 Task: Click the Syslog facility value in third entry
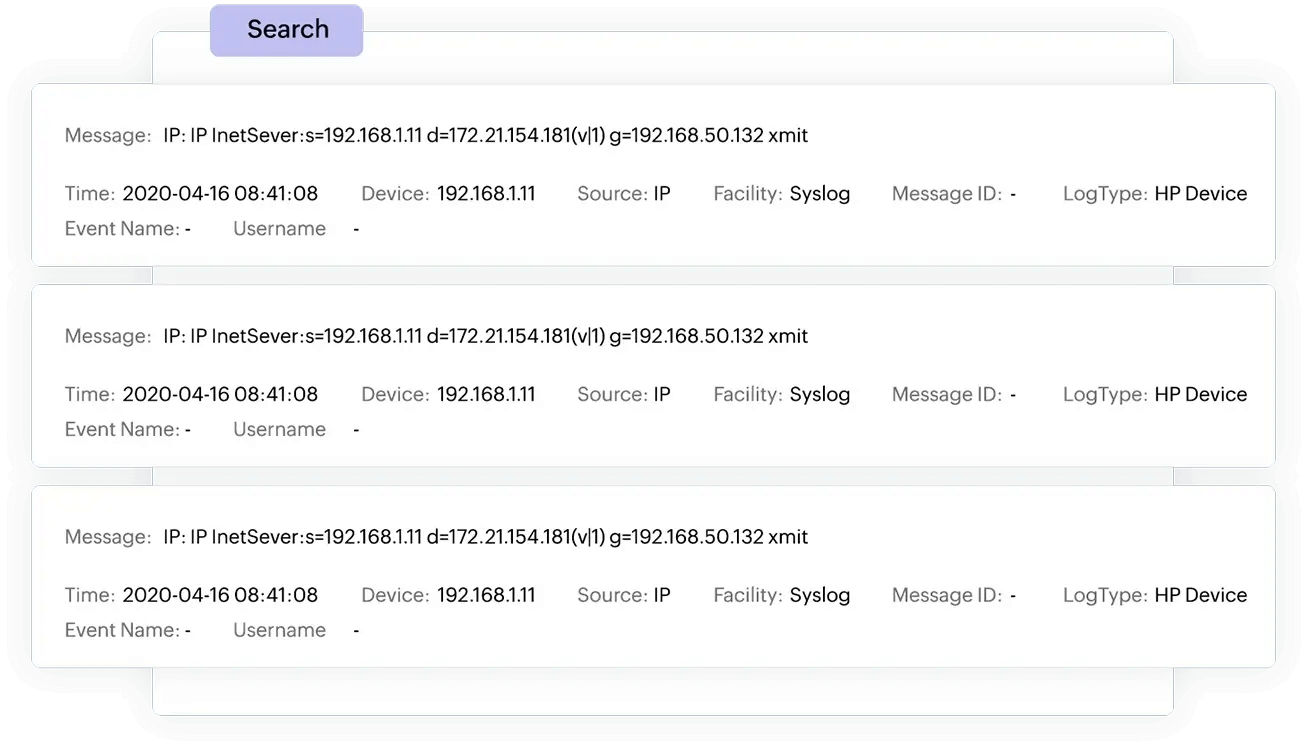tap(820, 596)
